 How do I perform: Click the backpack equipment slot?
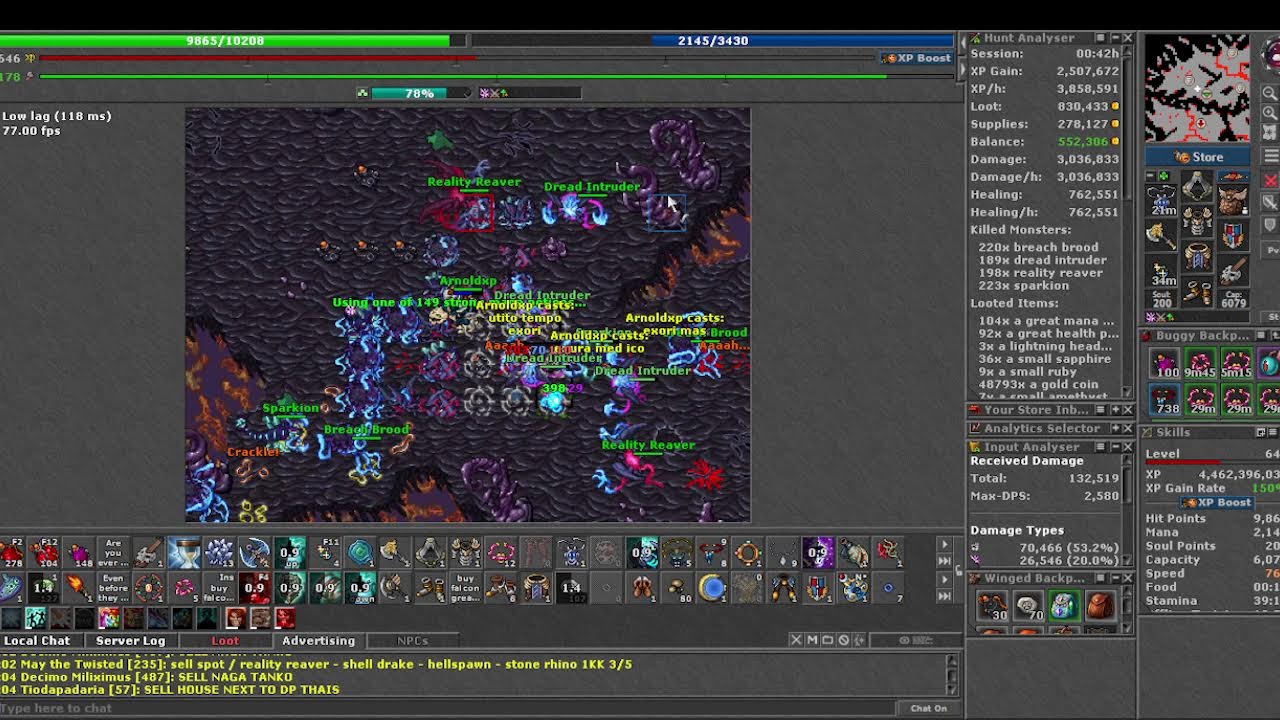point(1233,199)
